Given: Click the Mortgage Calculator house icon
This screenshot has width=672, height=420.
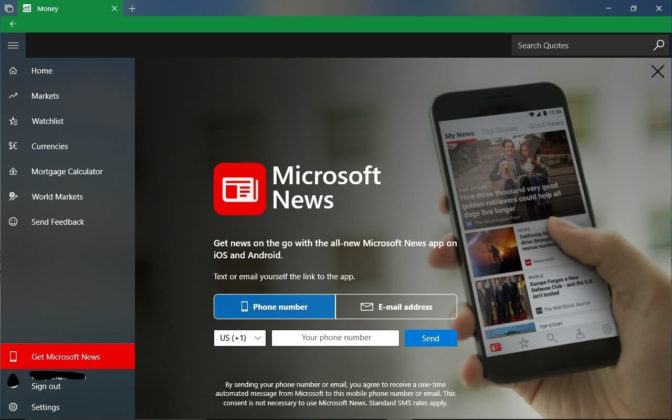Looking at the screenshot, I should (13, 171).
